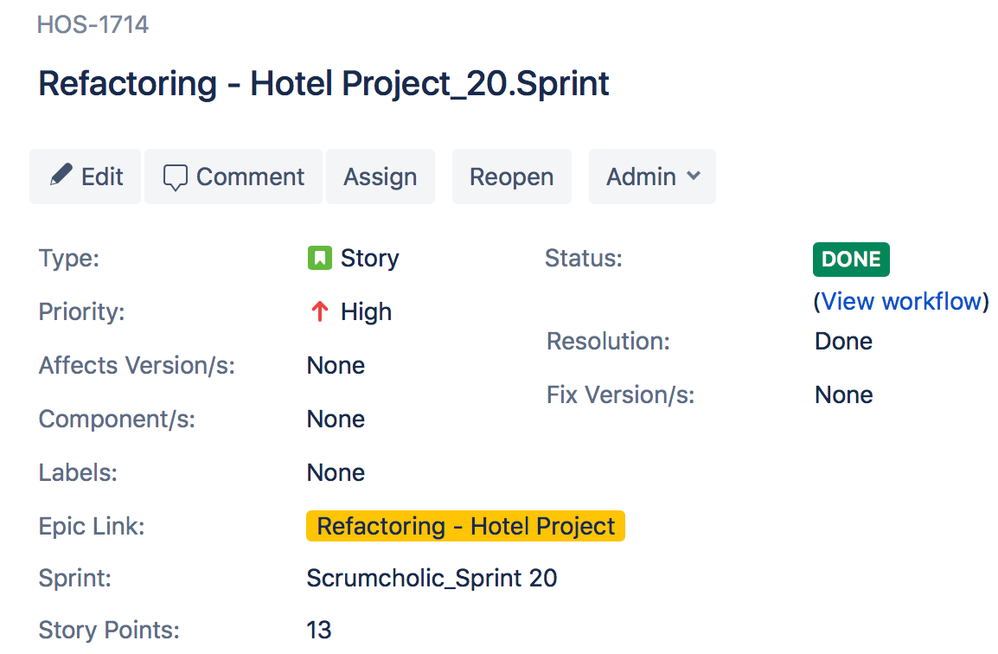Viewport: 998px width, 654px height.
Task: Click the HOS-1714 issue key link
Action: point(93,25)
